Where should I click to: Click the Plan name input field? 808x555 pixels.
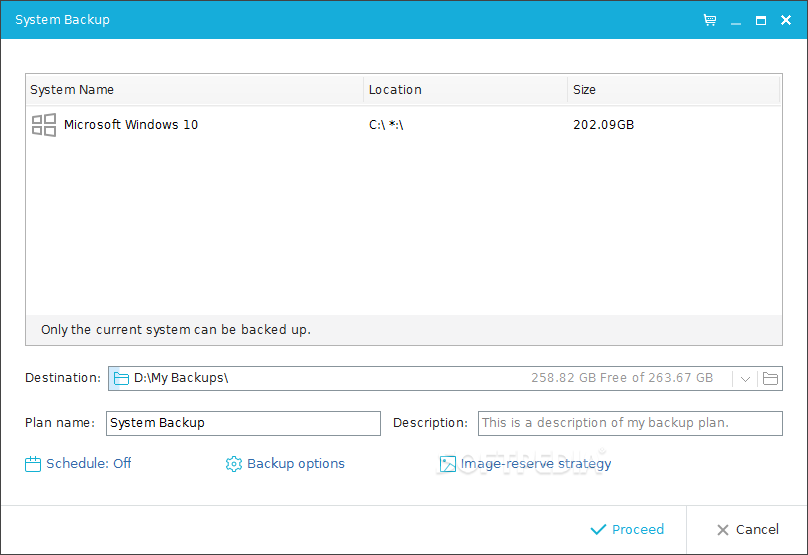pos(243,423)
